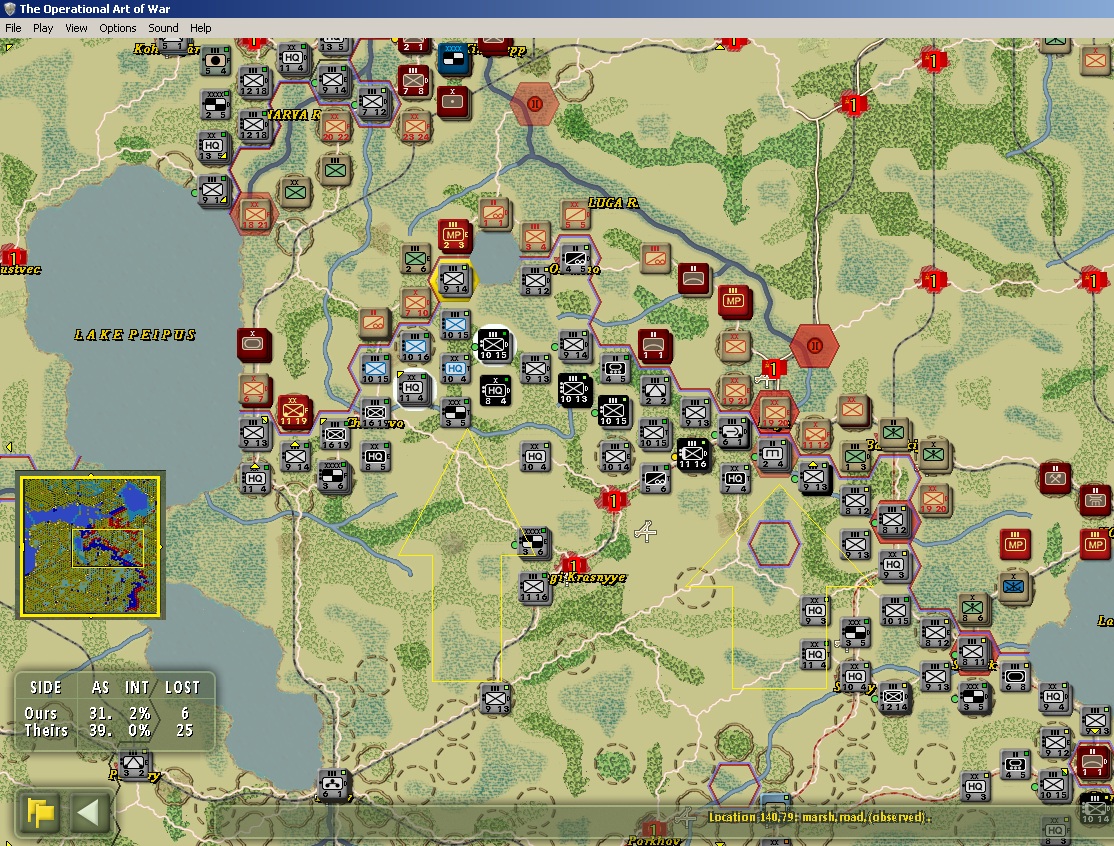This screenshot has height=846, width=1114.
Task: Select the white-circled black infantry unit 10 15
Action: click(x=494, y=344)
